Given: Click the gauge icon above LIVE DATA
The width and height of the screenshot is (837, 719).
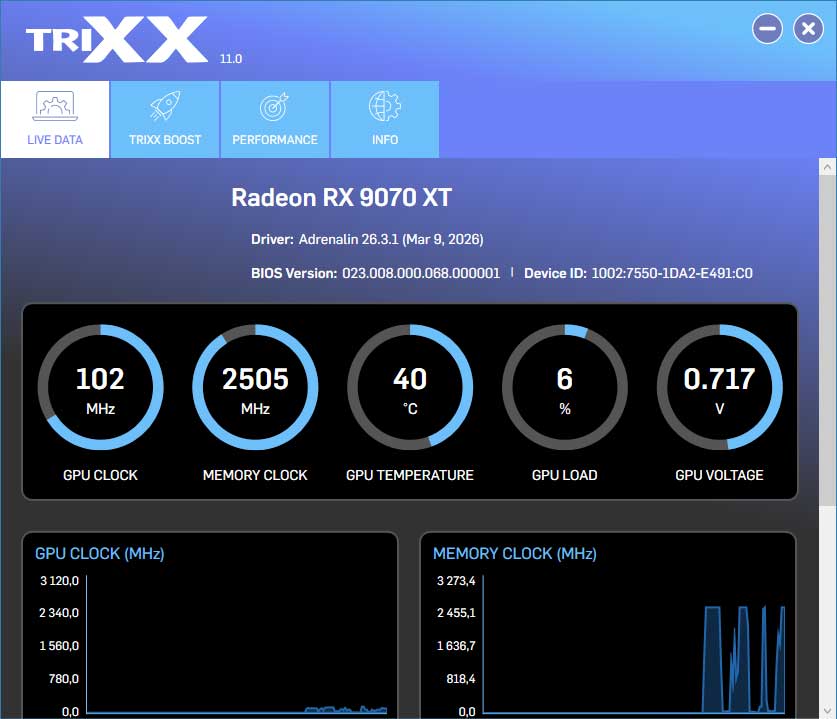Looking at the screenshot, I should tap(55, 105).
